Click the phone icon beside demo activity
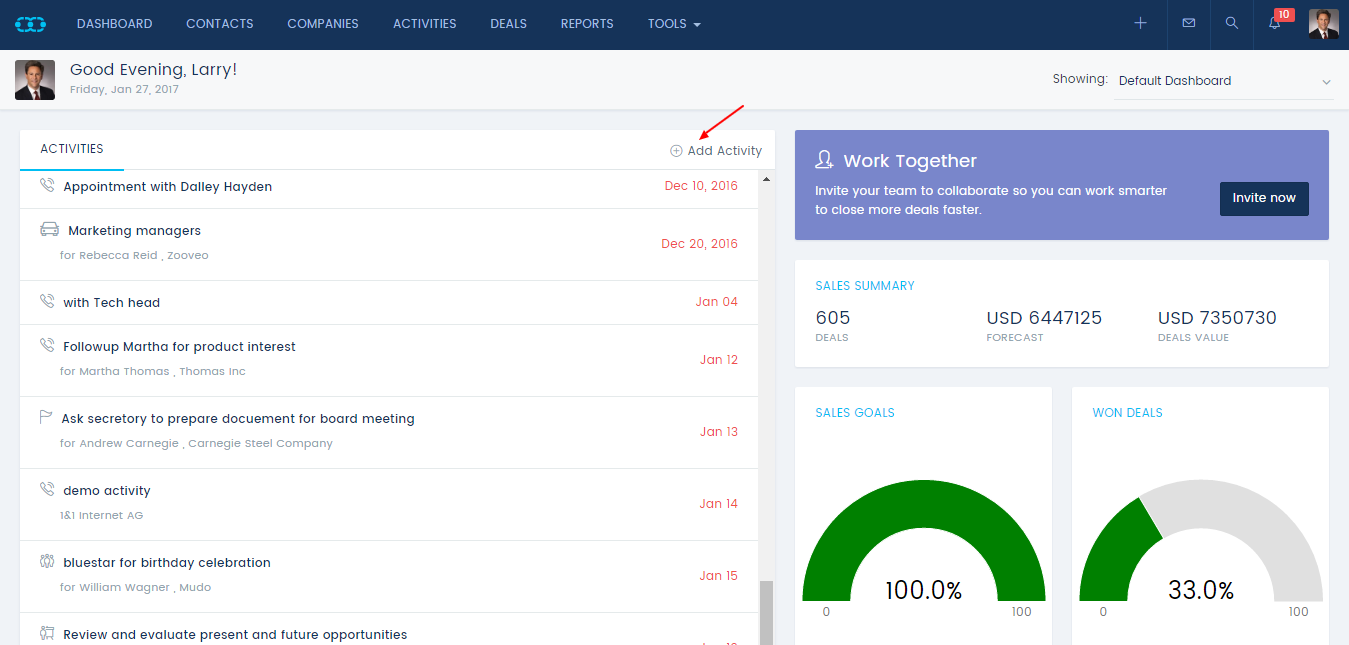The height and width of the screenshot is (645, 1349). pyautogui.click(x=47, y=489)
